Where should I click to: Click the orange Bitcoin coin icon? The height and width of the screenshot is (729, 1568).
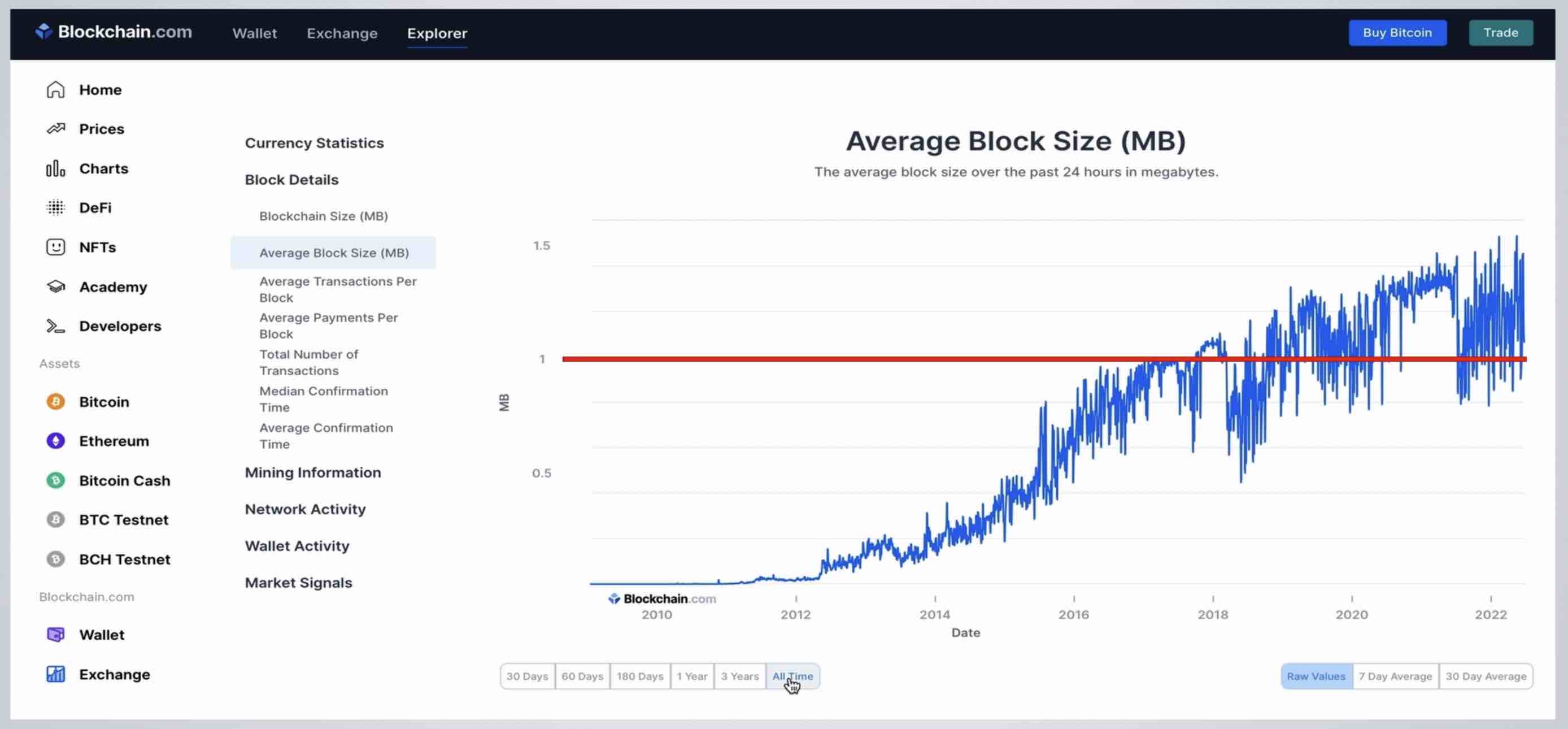55,401
